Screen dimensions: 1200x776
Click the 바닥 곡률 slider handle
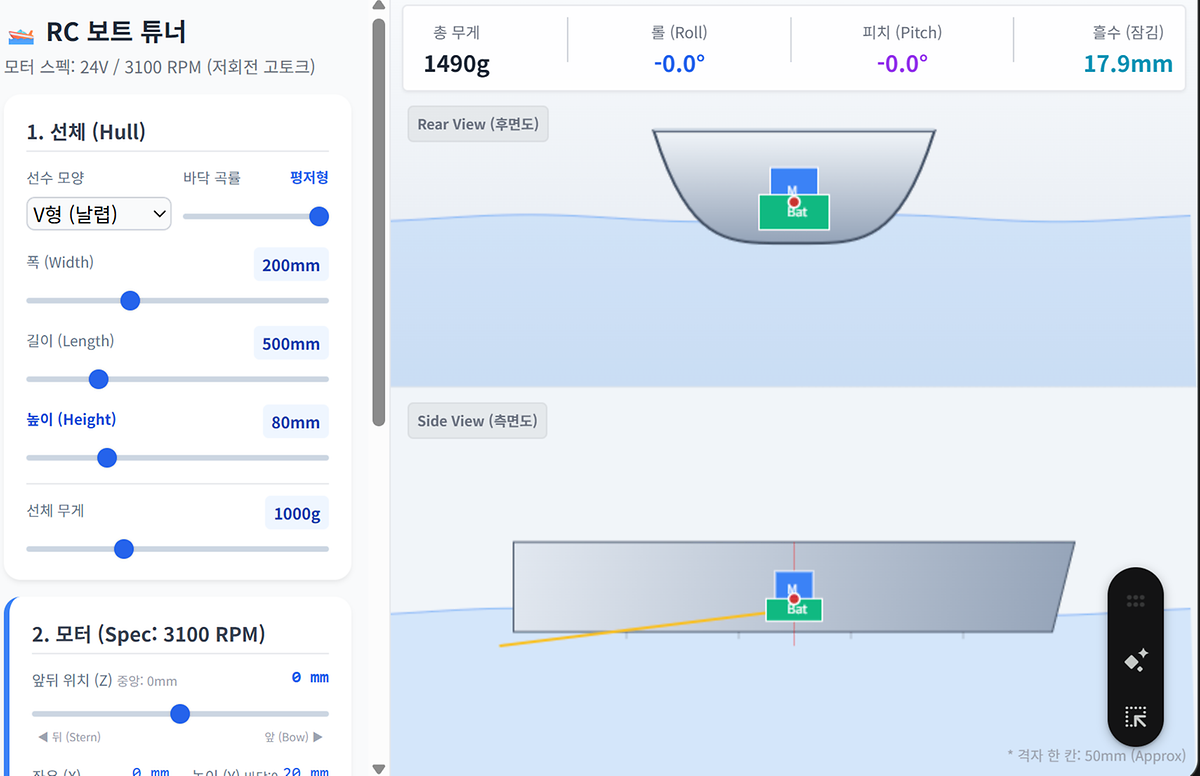tap(319, 216)
